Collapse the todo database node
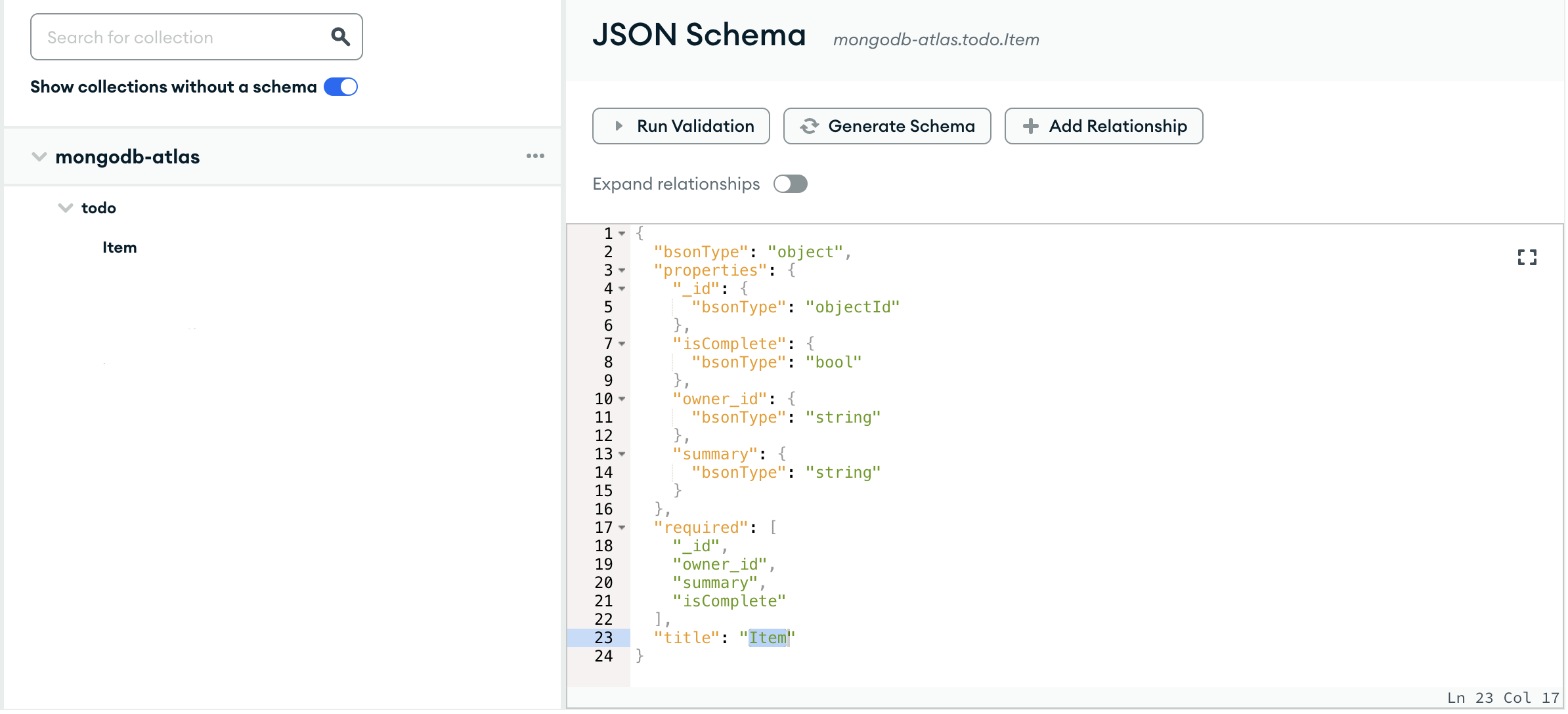 65,208
